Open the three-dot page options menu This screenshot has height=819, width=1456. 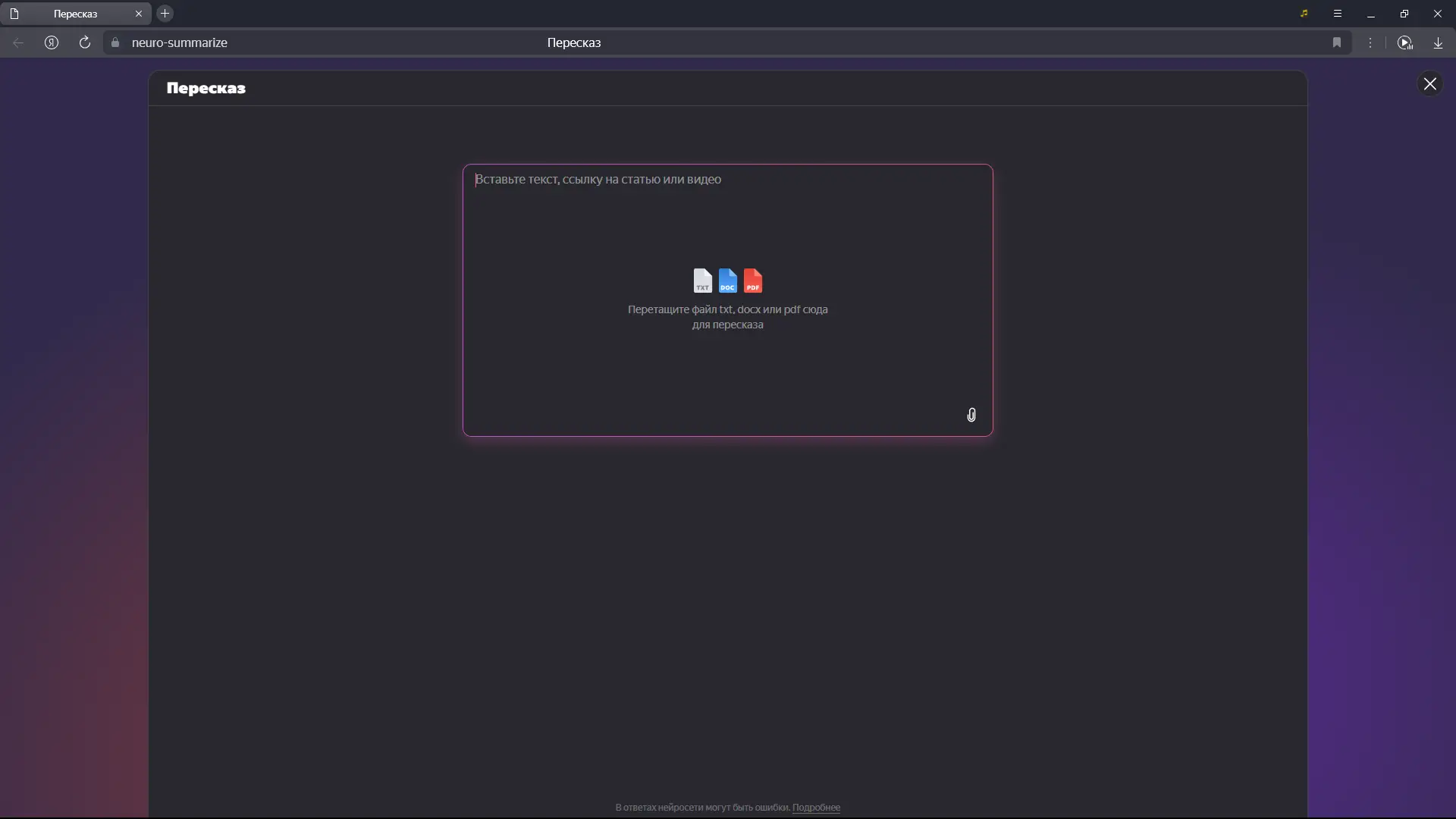pyautogui.click(x=1370, y=42)
